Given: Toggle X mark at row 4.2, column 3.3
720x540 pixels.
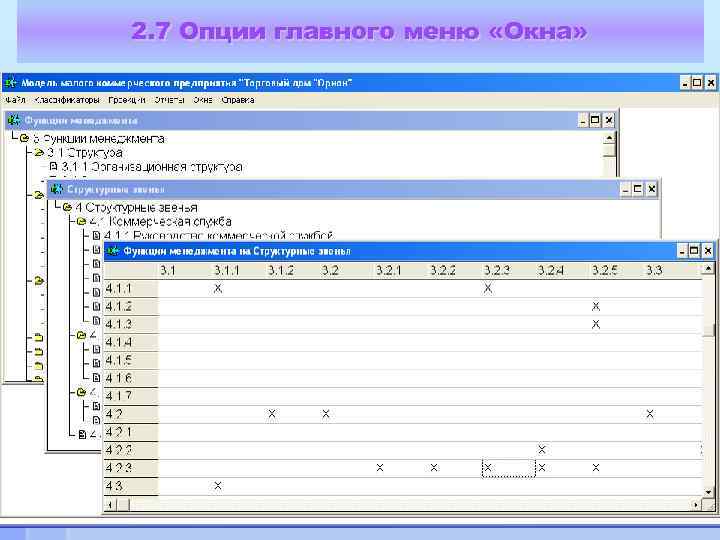Looking at the screenshot, I should click(x=650, y=414).
